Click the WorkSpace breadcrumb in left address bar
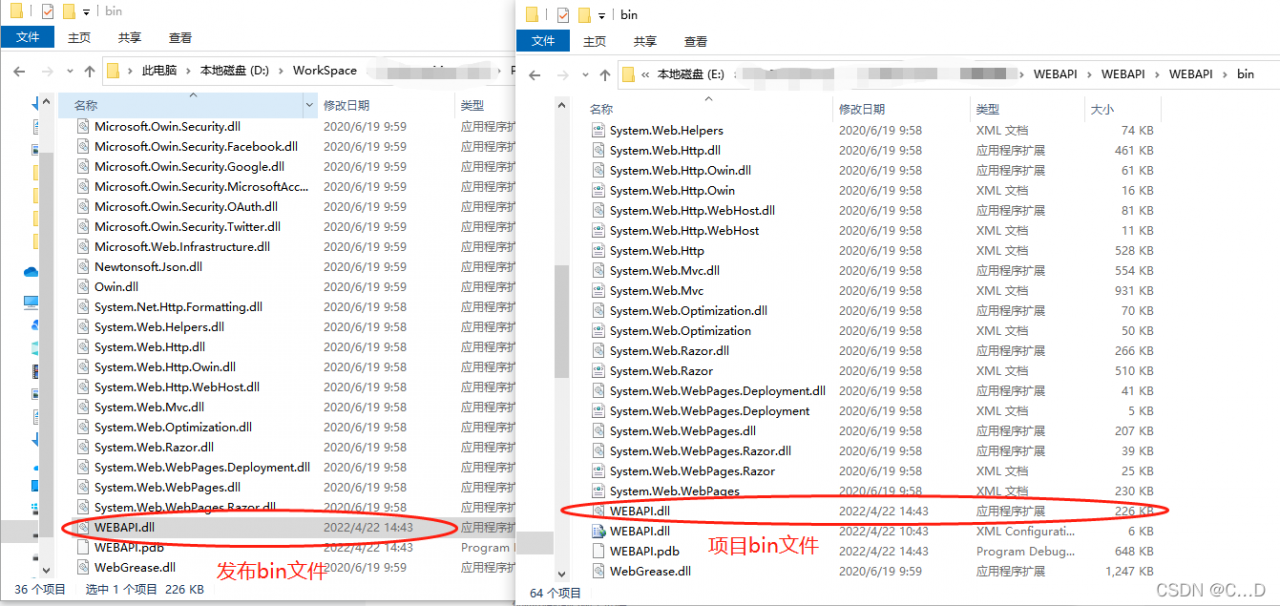Screen dimensions: 1280x606 [325, 70]
